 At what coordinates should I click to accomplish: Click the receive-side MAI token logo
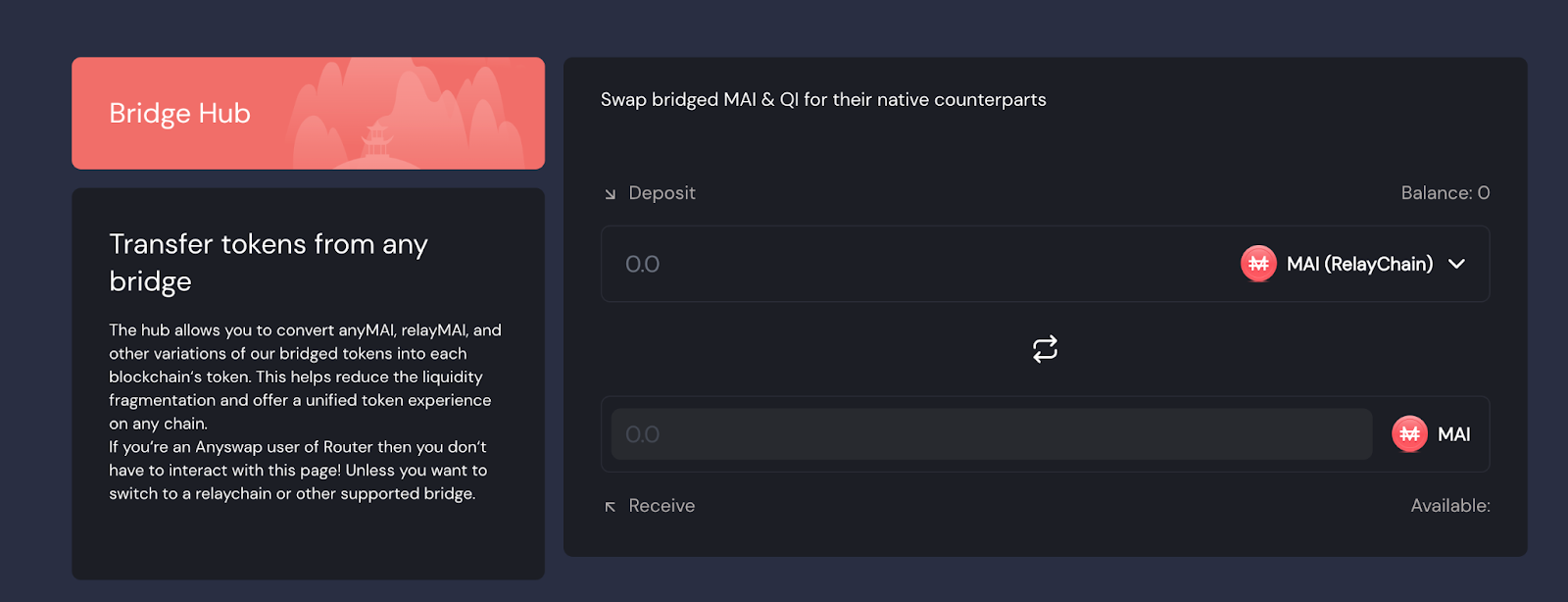(x=1409, y=434)
